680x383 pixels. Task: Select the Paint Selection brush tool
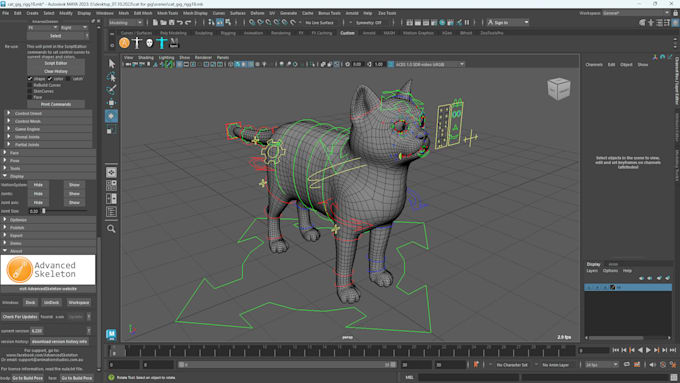point(111,90)
